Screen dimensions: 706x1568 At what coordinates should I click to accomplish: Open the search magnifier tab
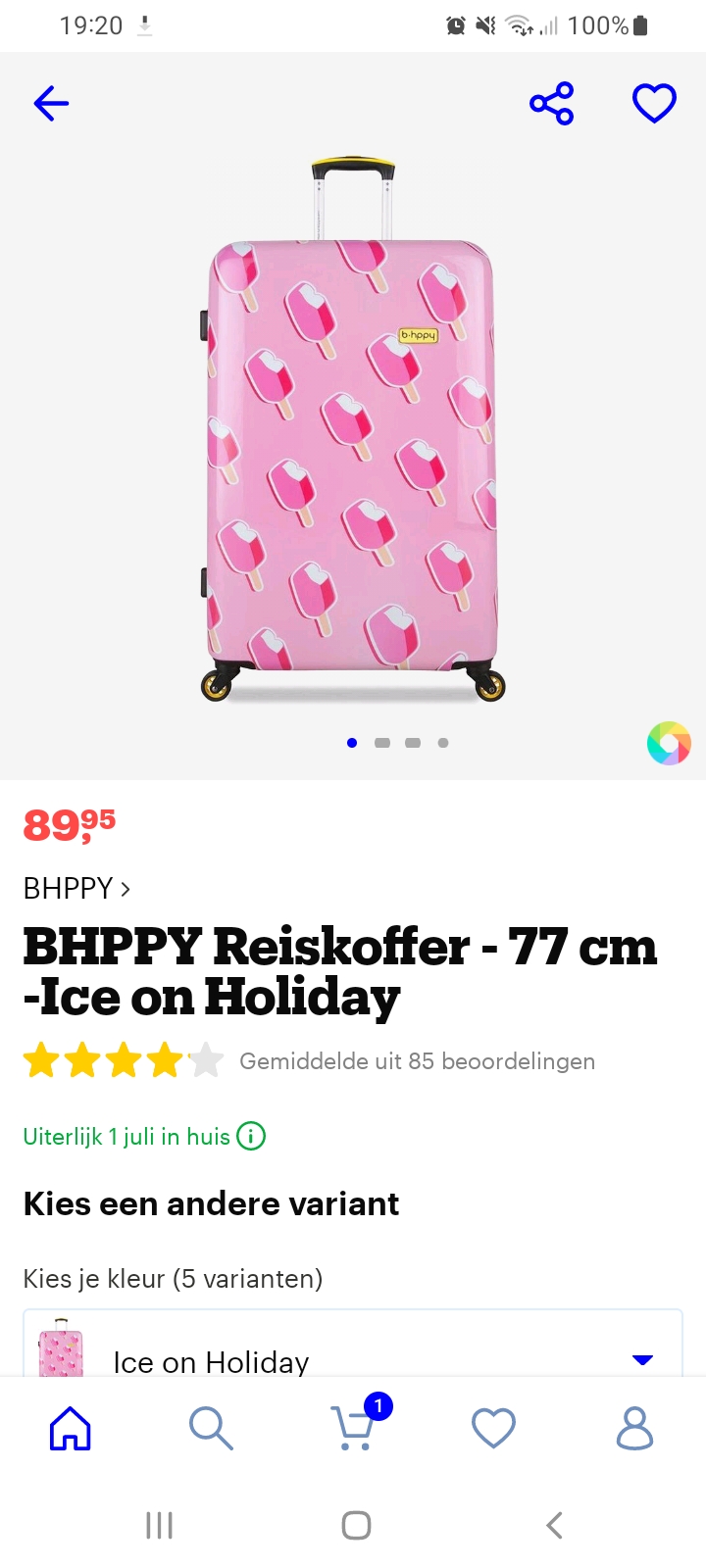pos(211,1428)
